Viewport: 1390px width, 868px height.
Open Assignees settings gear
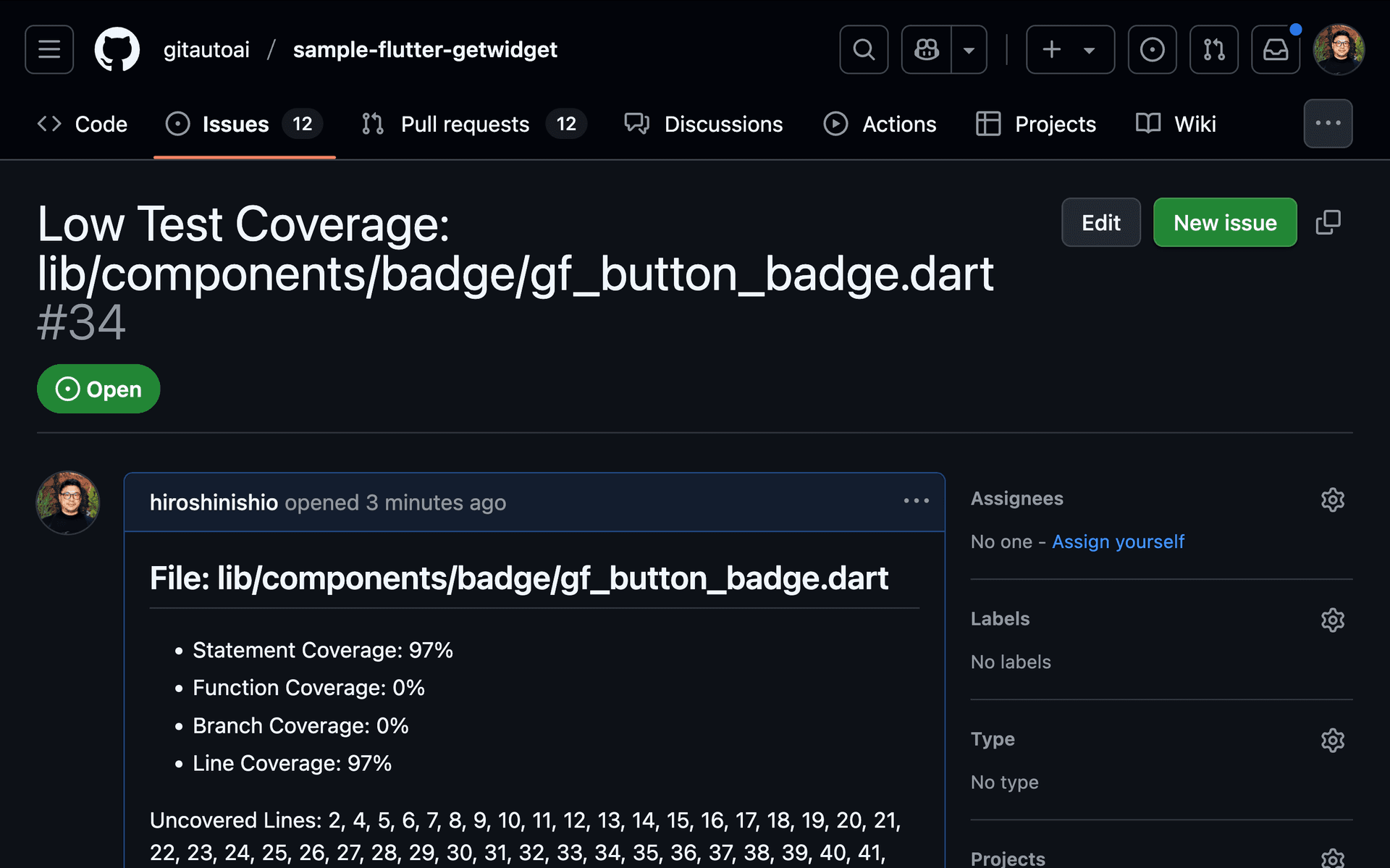[1333, 500]
